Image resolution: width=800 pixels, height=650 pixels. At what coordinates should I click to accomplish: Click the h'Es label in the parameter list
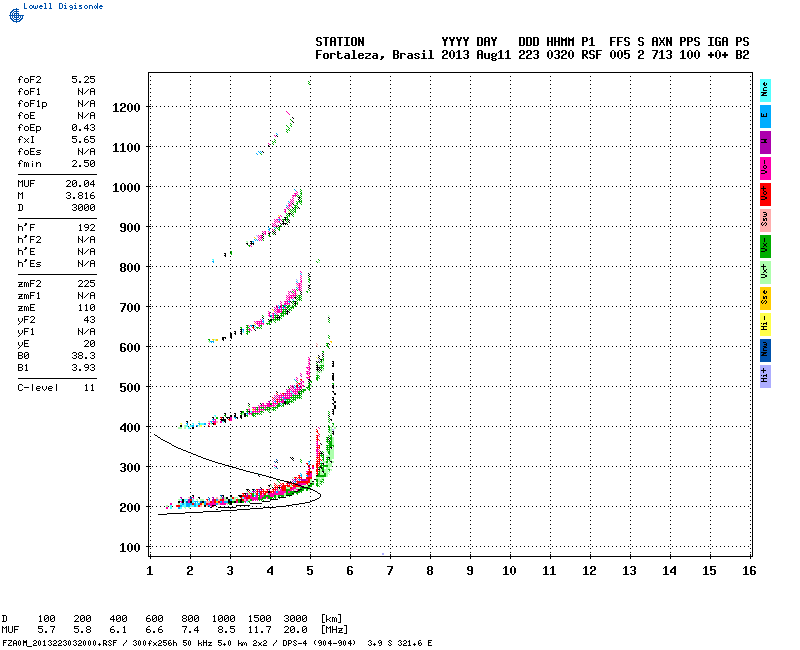(29, 264)
